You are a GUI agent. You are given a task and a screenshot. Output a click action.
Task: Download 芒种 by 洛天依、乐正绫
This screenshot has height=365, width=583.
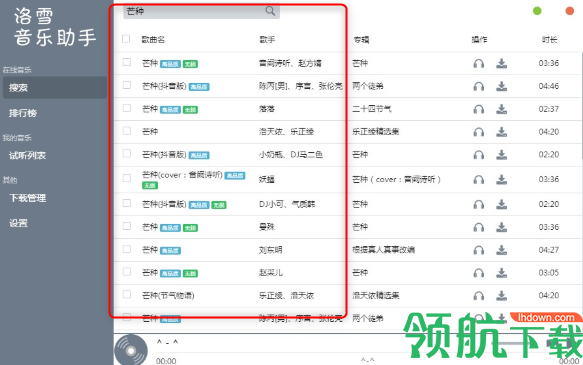[502, 132]
